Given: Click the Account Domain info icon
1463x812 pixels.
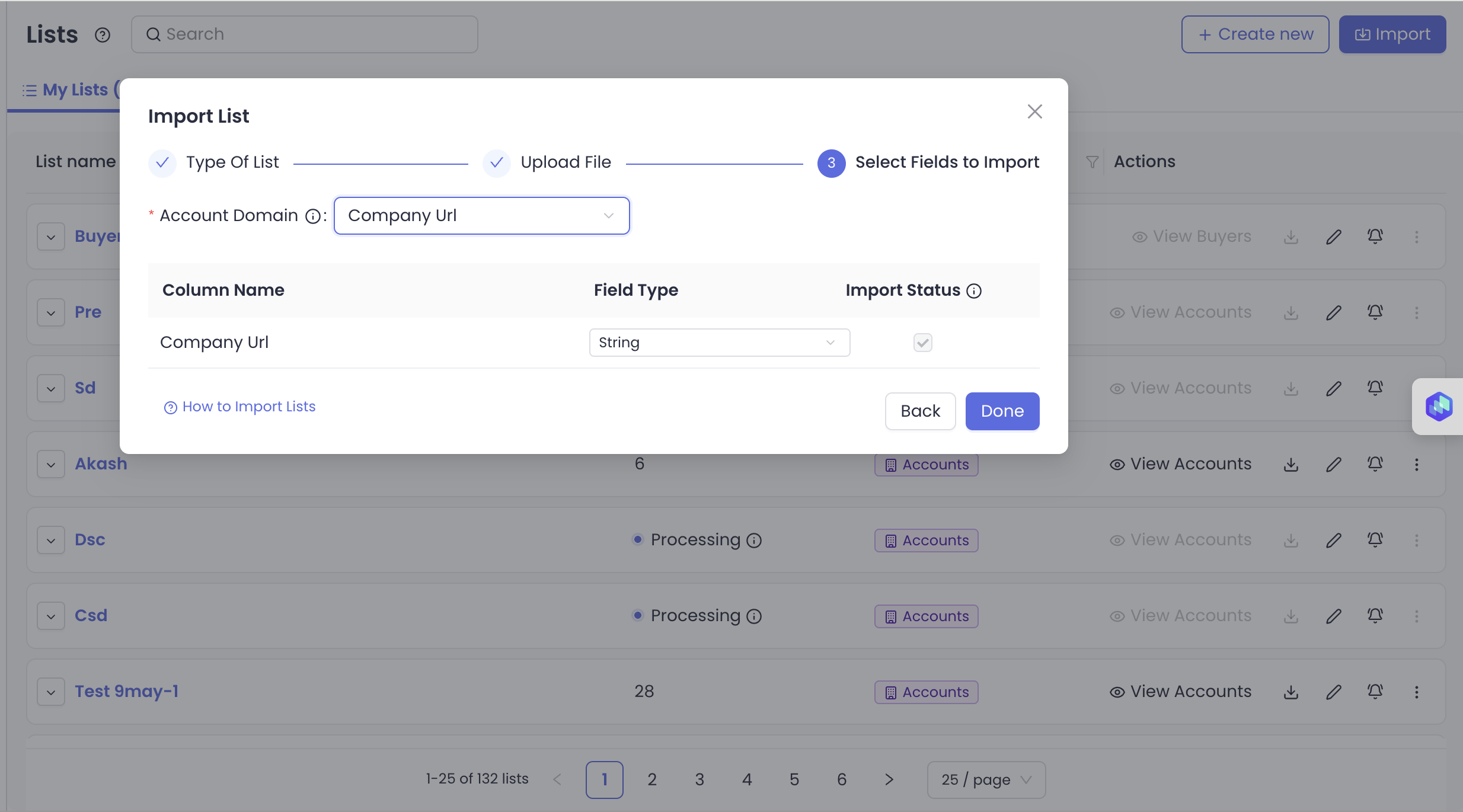Looking at the screenshot, I should pos(312,216).
